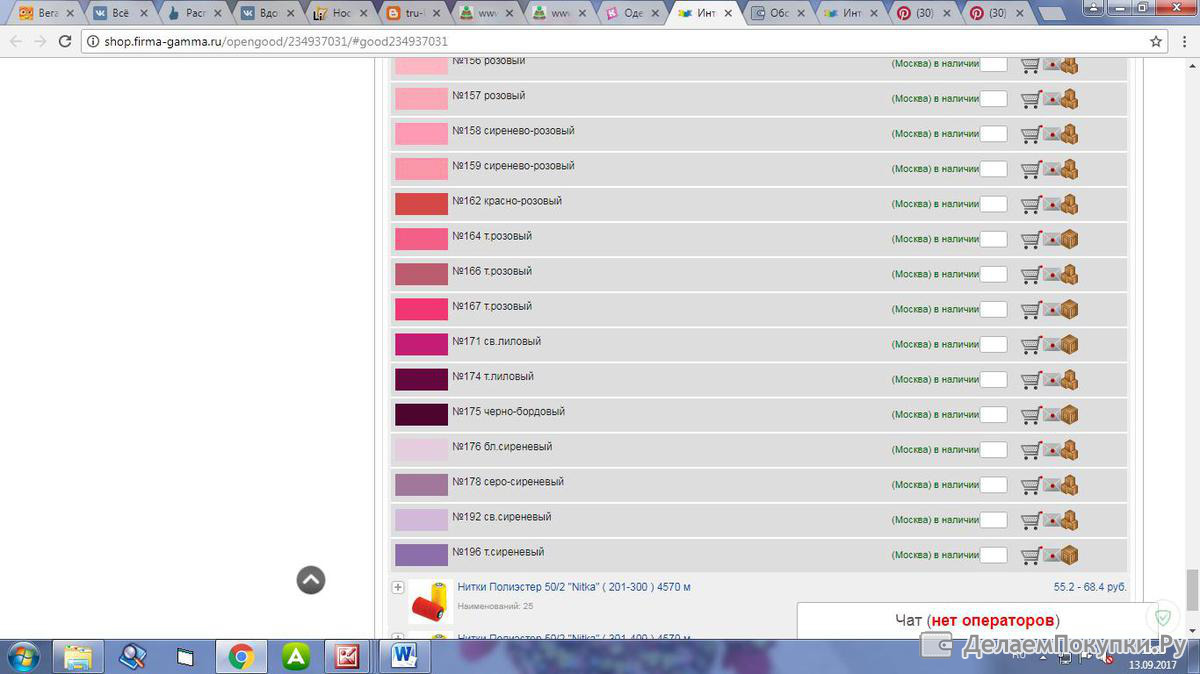
Task: Click the envelope icon for №157 розовый
Action: (x=1051, y=99)
